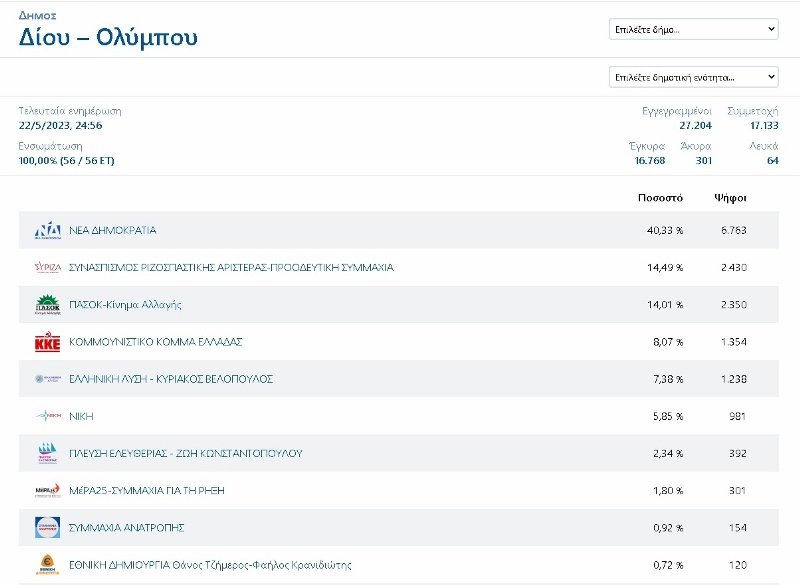Click the 'Συμμετοχή' label
The width and height of the screenshot is (800, 585).
[753, 111]
